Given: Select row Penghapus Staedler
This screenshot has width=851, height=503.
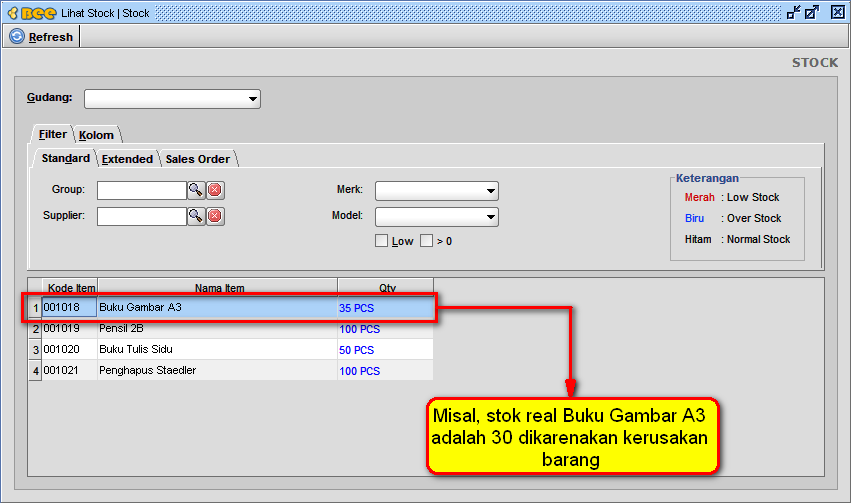Looking at the screenshot, I should [231, 370].
